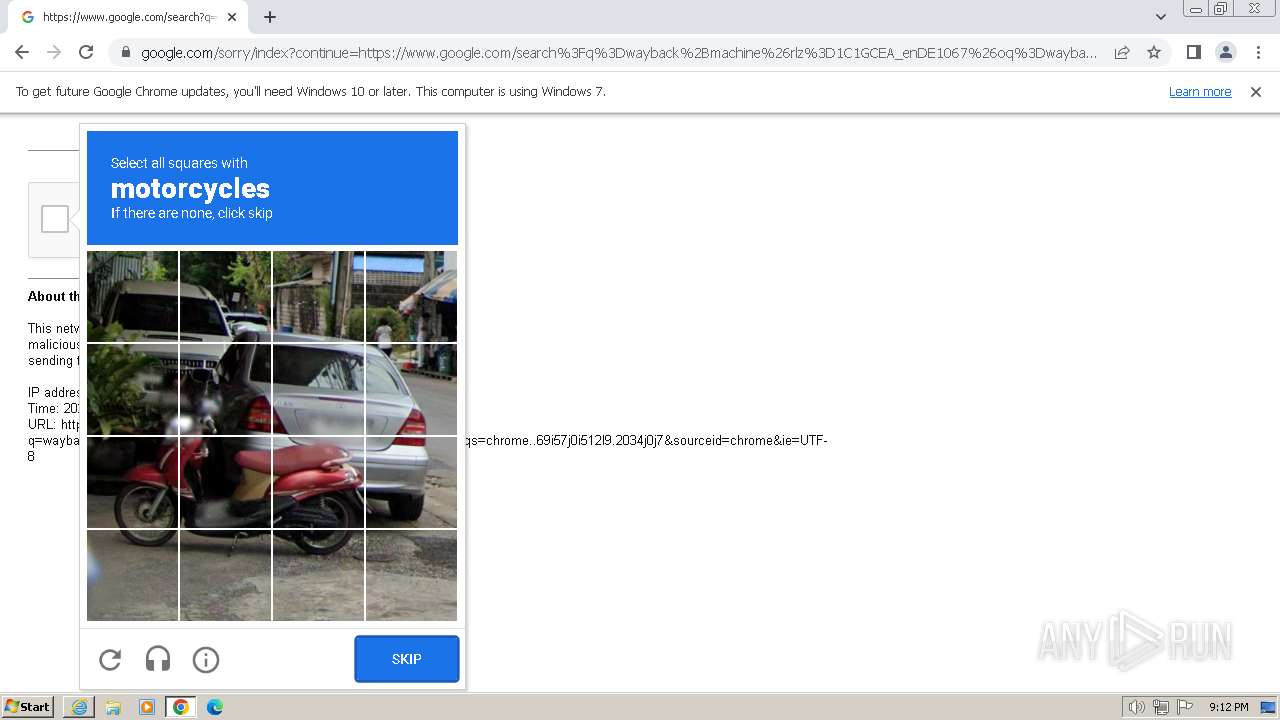Viewport: 1280px width, 720px height.
Task: Click the browser forward arrow
Action: pos(54,52)
